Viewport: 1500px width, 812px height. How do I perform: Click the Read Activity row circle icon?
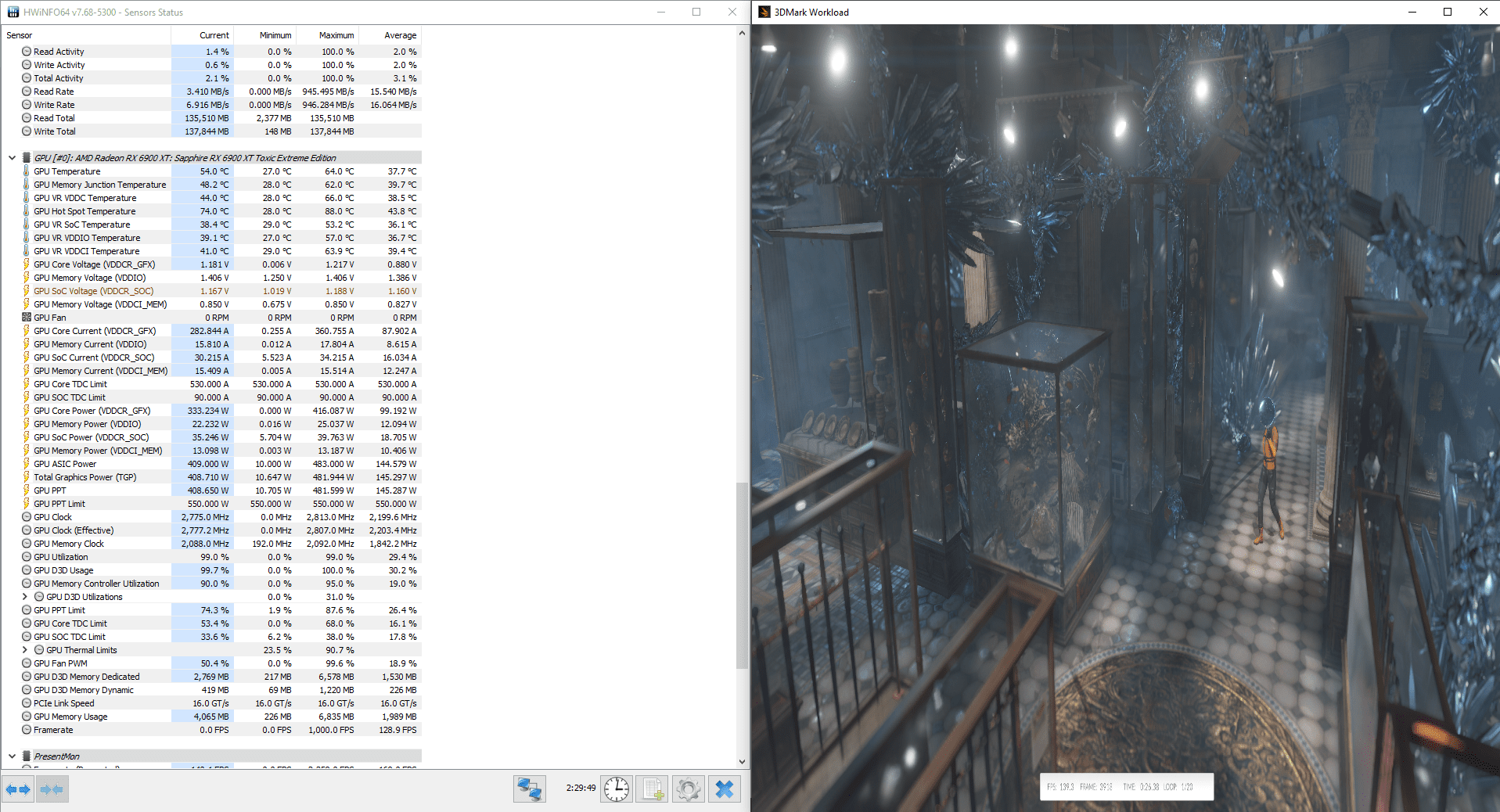(27, 52)
